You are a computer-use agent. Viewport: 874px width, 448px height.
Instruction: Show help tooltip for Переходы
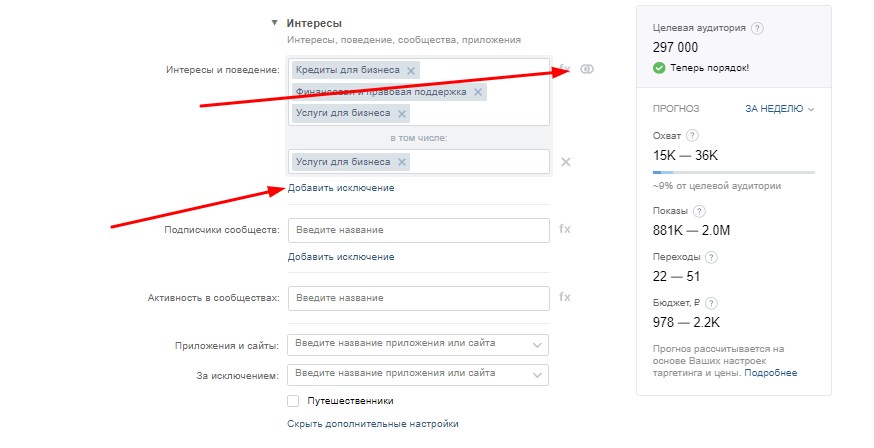click(711, 257)
